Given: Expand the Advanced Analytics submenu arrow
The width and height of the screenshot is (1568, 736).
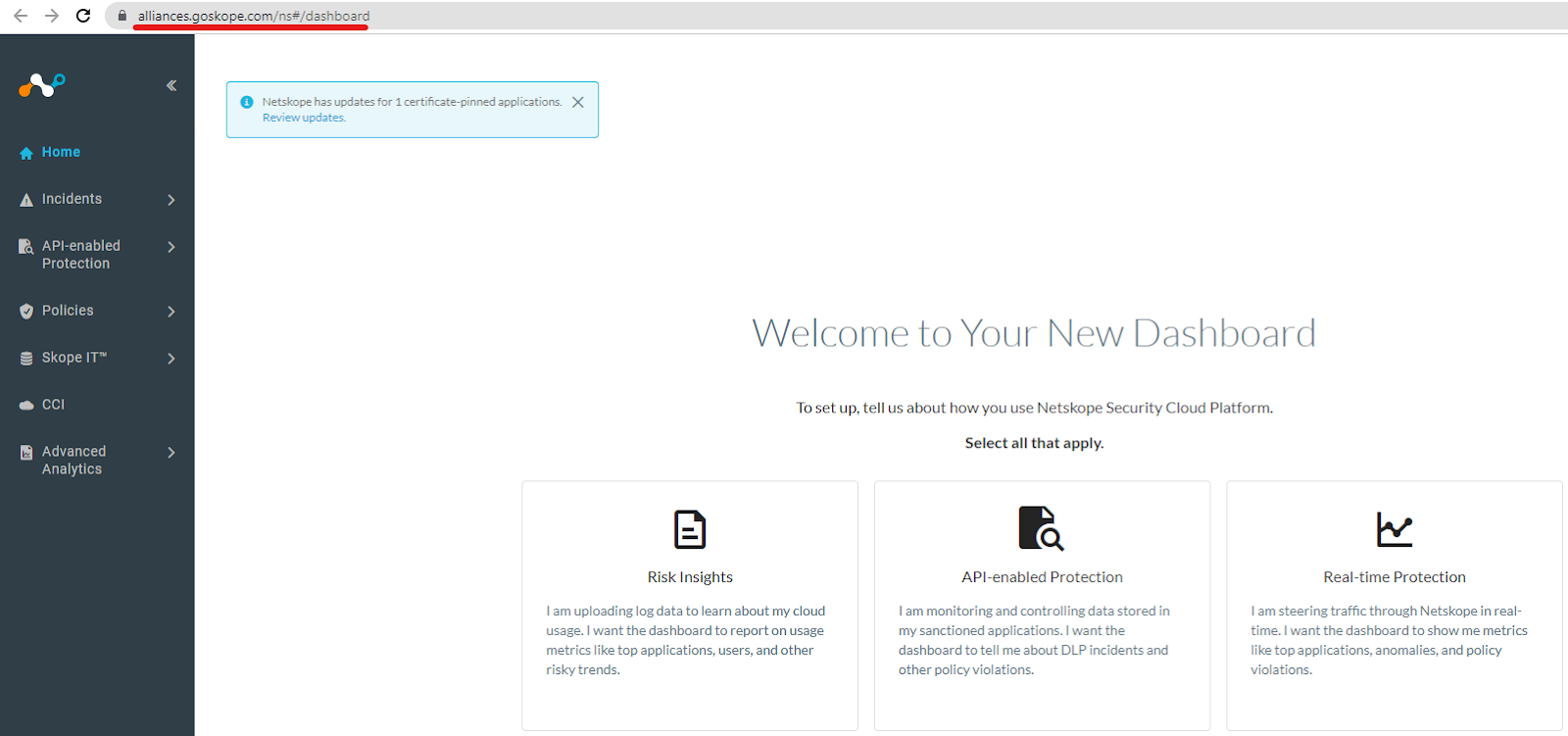Looking at the screenshot, I should [171, 453].
